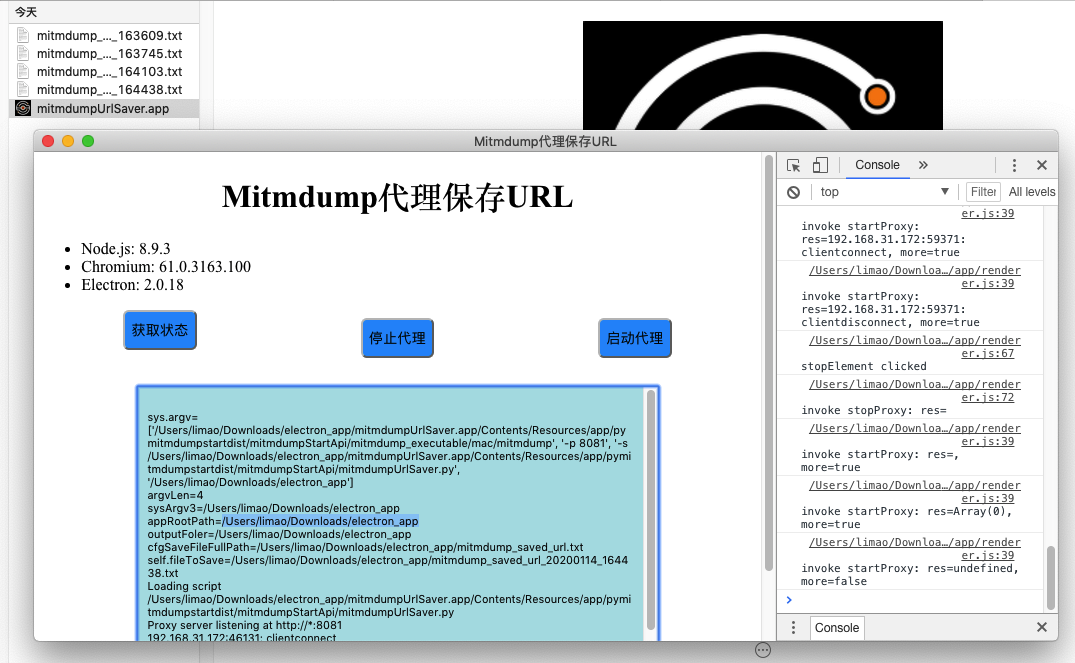Click the 启动代理 button
This screenshot has height=663, width=1075.
click(x=635, y=338)
